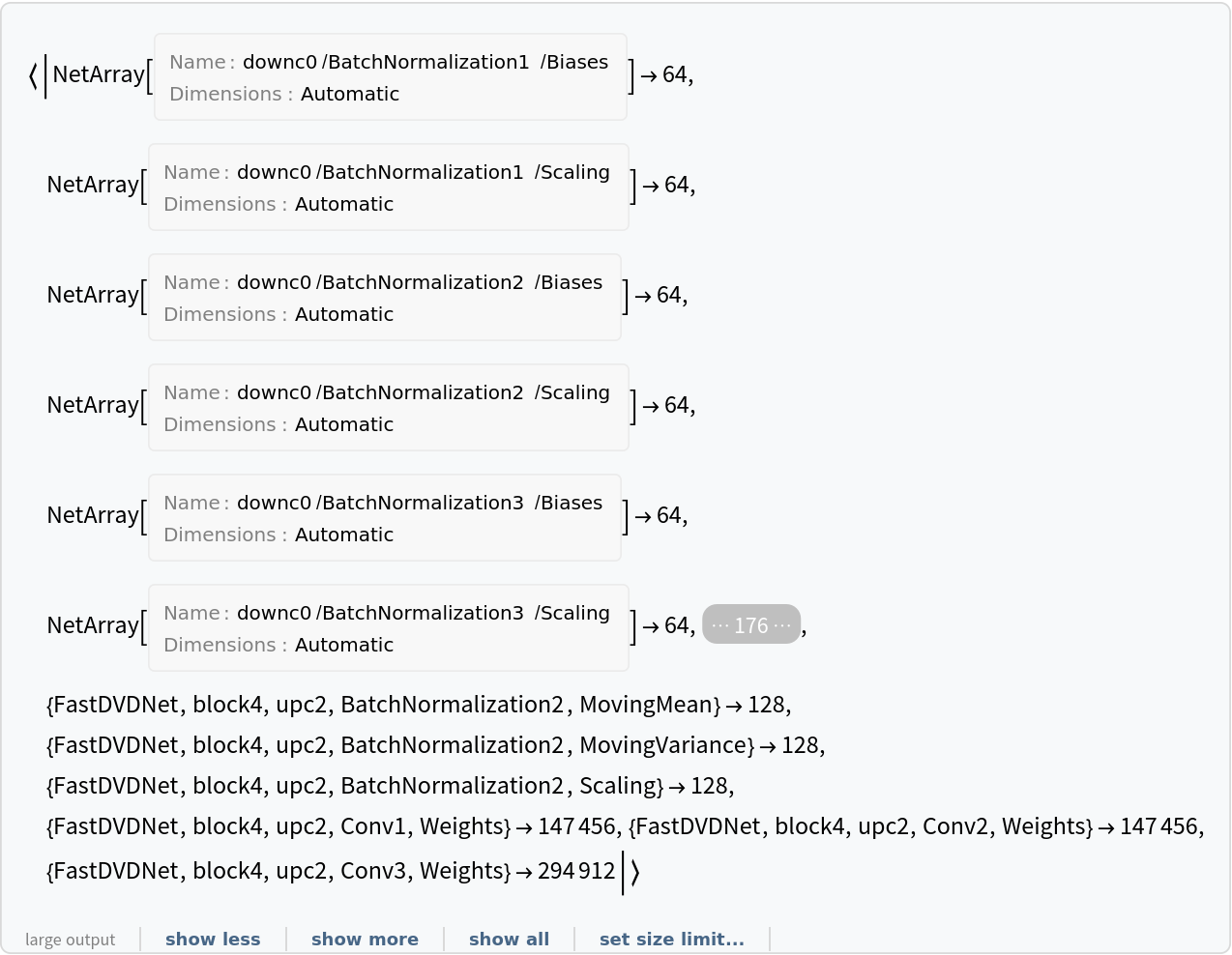This screenshot has width=1232, height=955.
Task: Click the value 294912 at the end
Action: click(576, 871)
